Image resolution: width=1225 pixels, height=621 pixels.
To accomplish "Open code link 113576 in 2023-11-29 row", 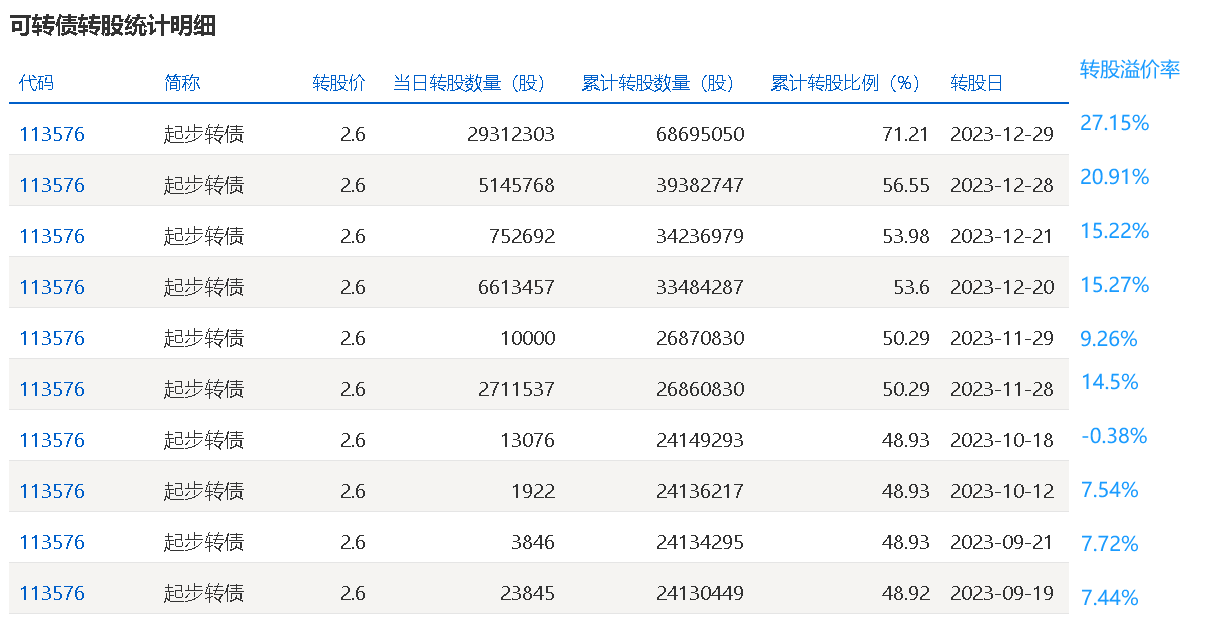I will pyautogui.click(x=52, y=338).
